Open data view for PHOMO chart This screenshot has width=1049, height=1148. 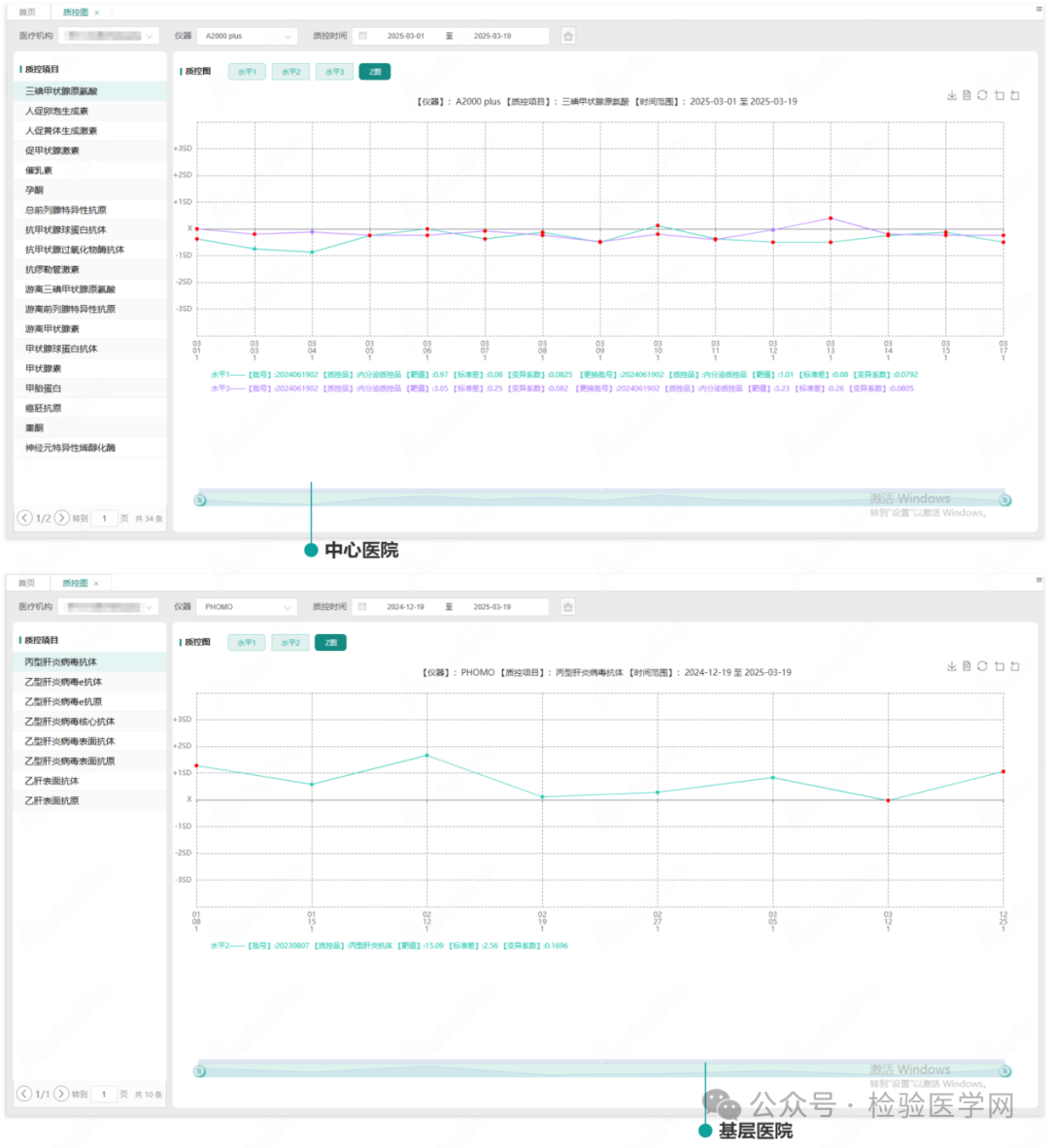(x=967, y=666)
